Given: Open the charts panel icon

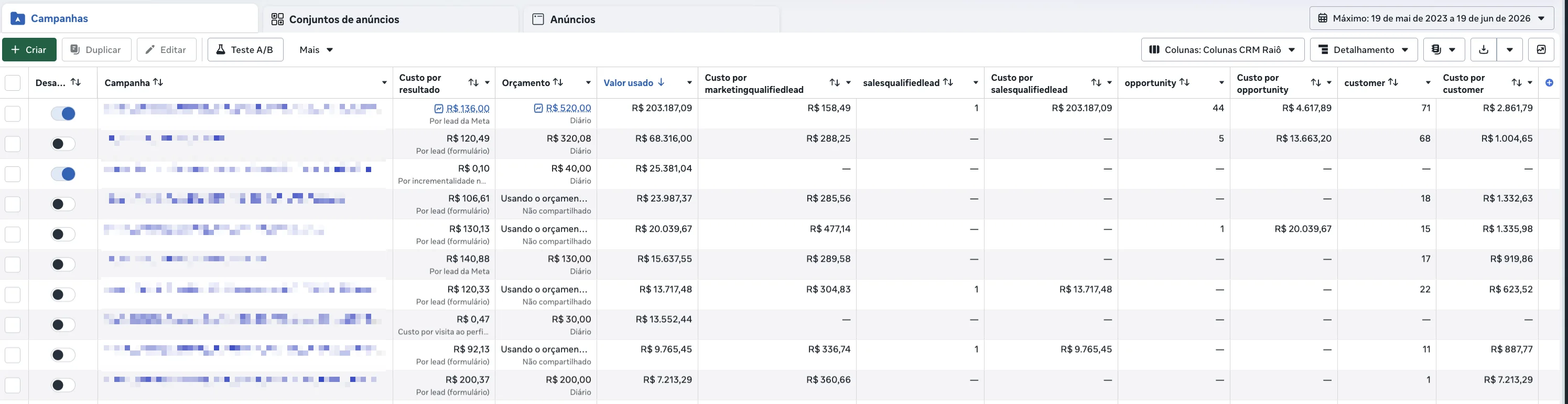Looking at the screenshot, I should pos(1541,49).
